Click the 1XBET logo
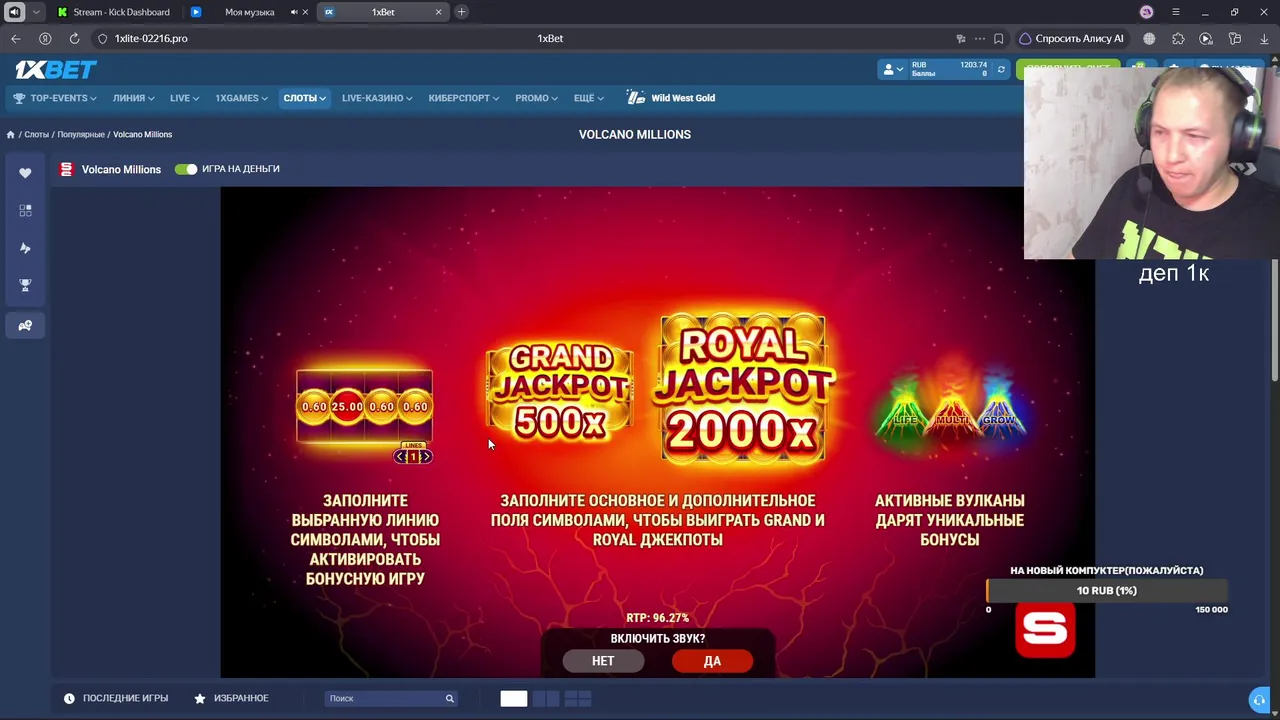 point(56,69)
